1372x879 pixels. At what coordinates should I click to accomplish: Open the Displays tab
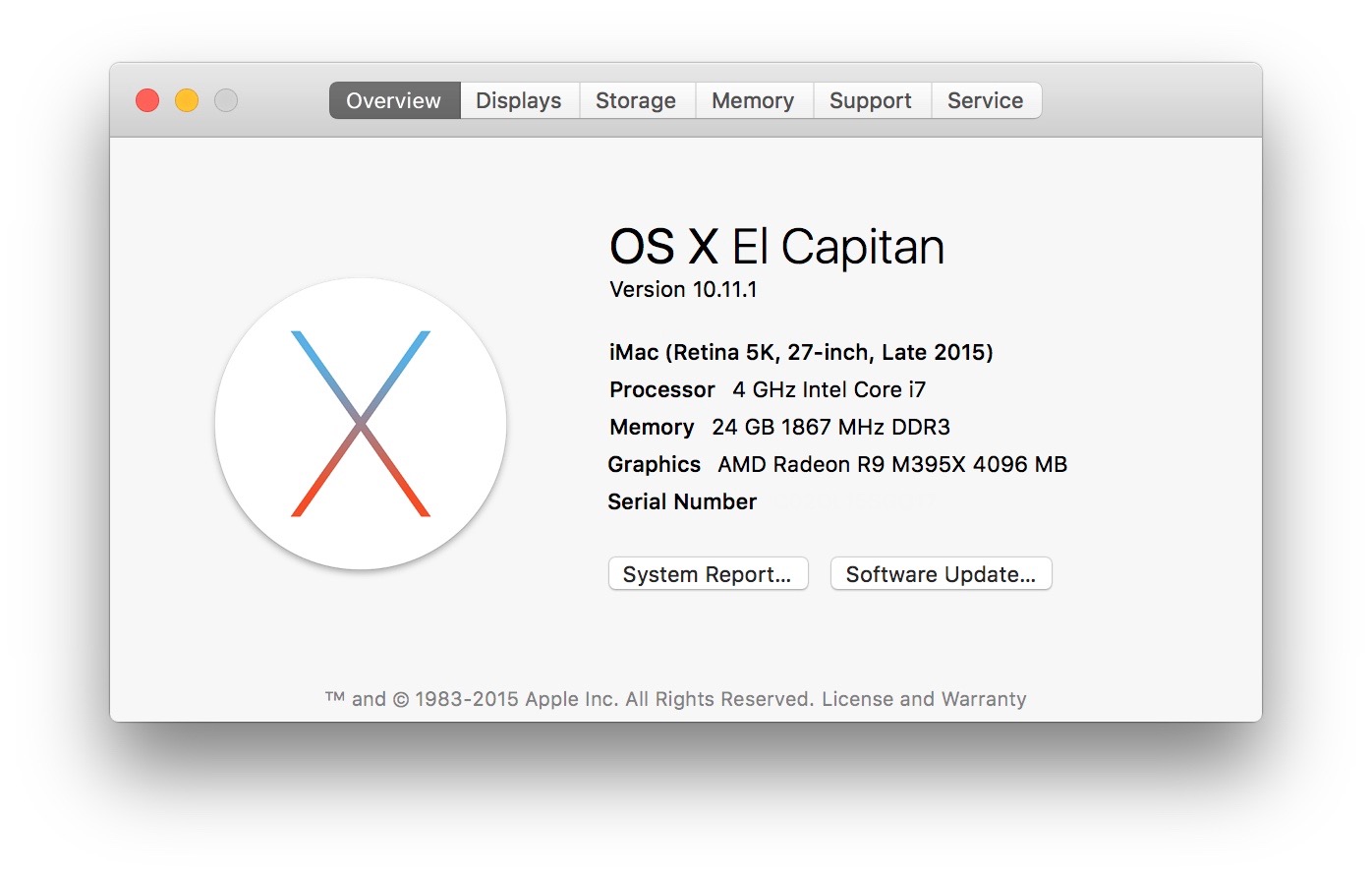pyautogui.click(x=519, y=100)
